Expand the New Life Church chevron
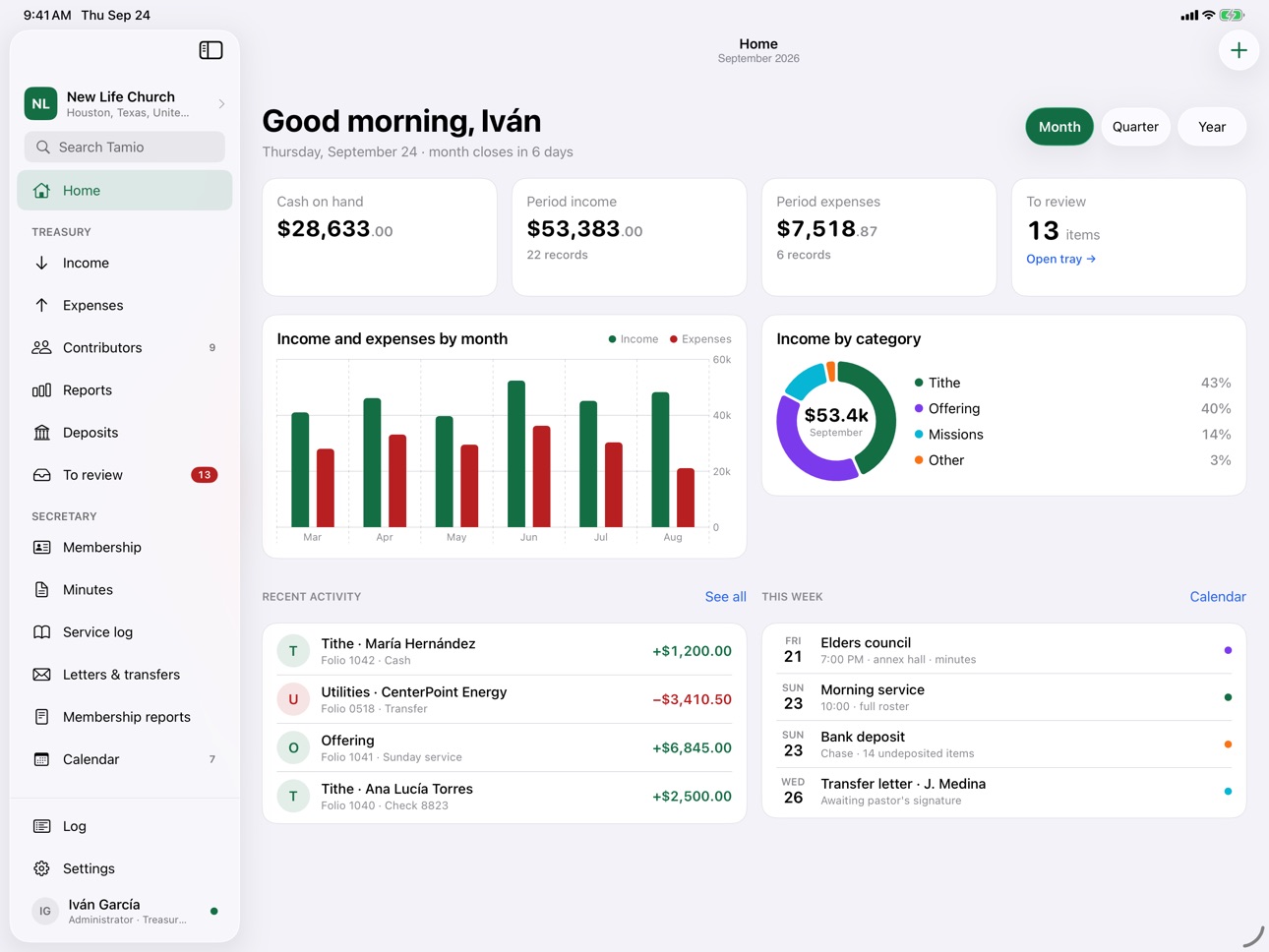Viewport: 1269px width, 952px height. pyautogui.click(x=221, y=103)
